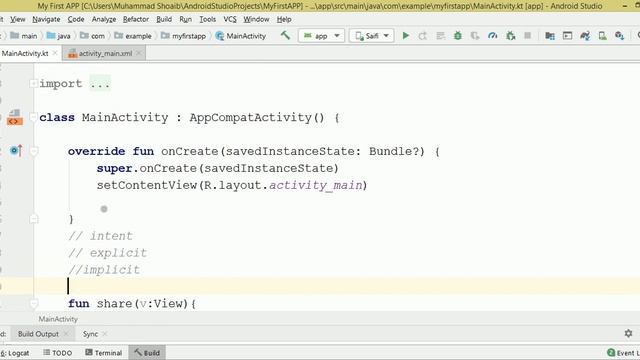Collapse the onCreate function fold marker
This screenshot has width=640, height=360.
pyautogui.click(x=34, y=151)
